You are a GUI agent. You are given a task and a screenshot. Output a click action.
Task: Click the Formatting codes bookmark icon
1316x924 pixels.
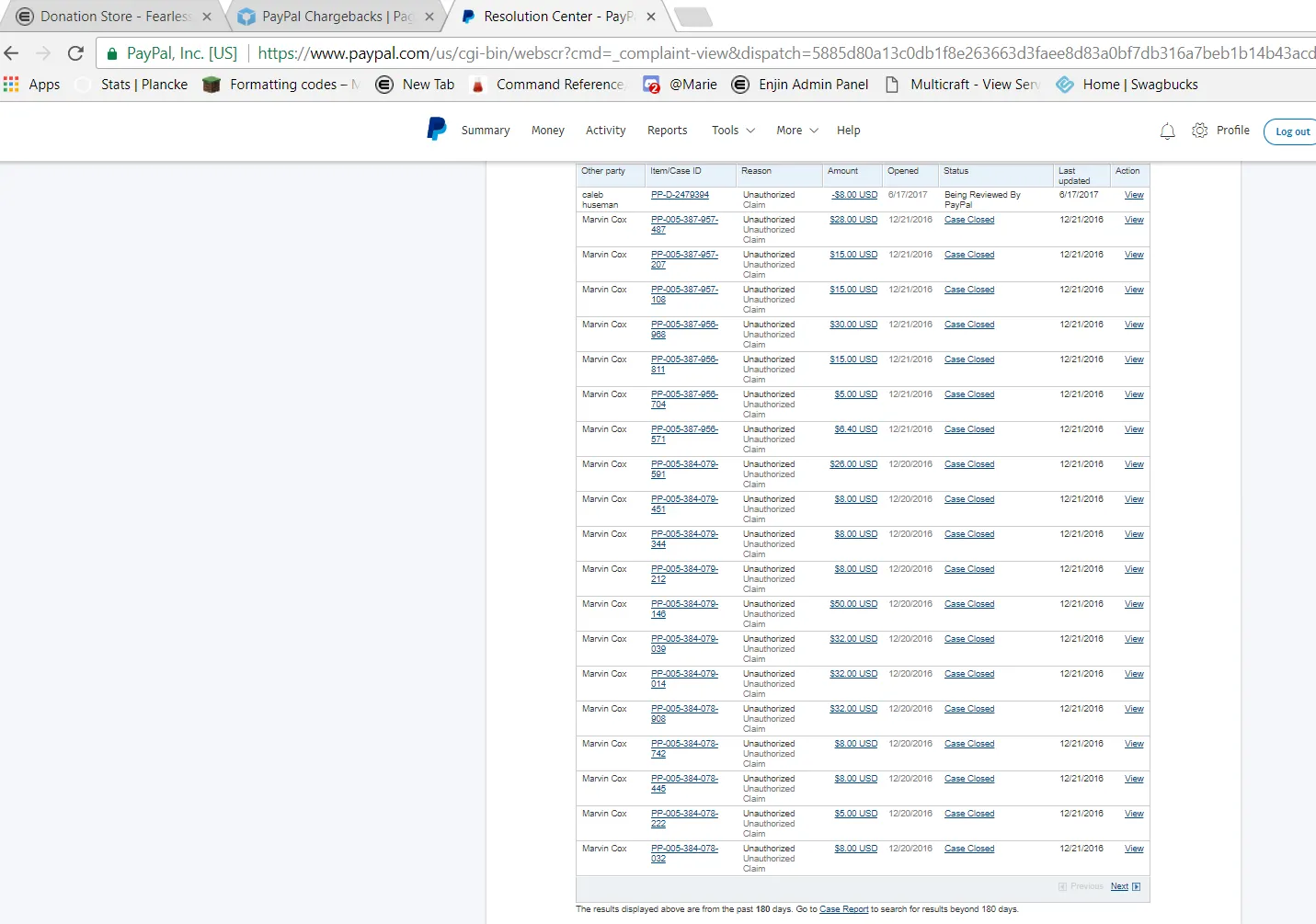point(212,85)
